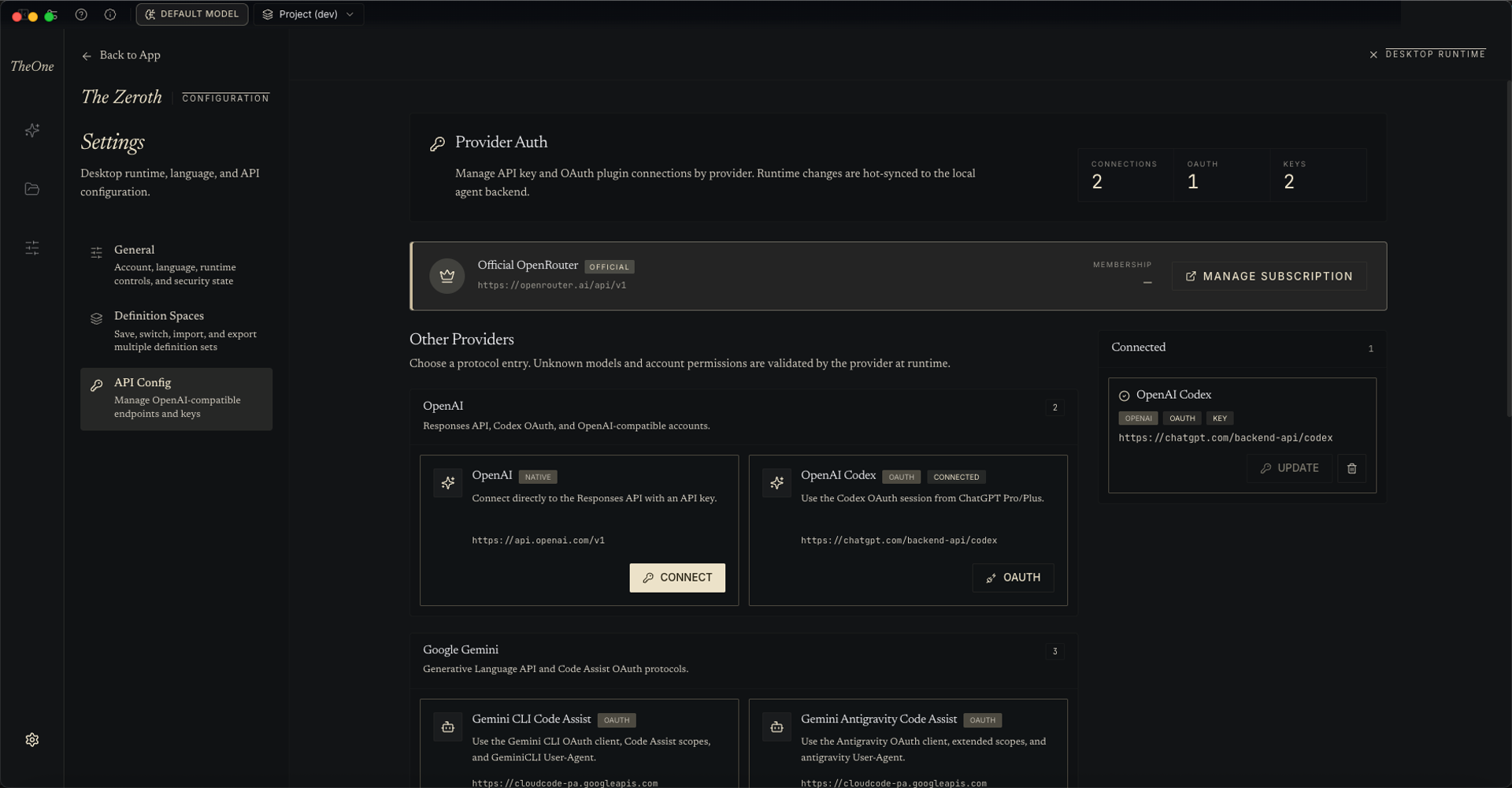Click the CONFIGURATION label beside The Zeroth

(x=226, y=98)
